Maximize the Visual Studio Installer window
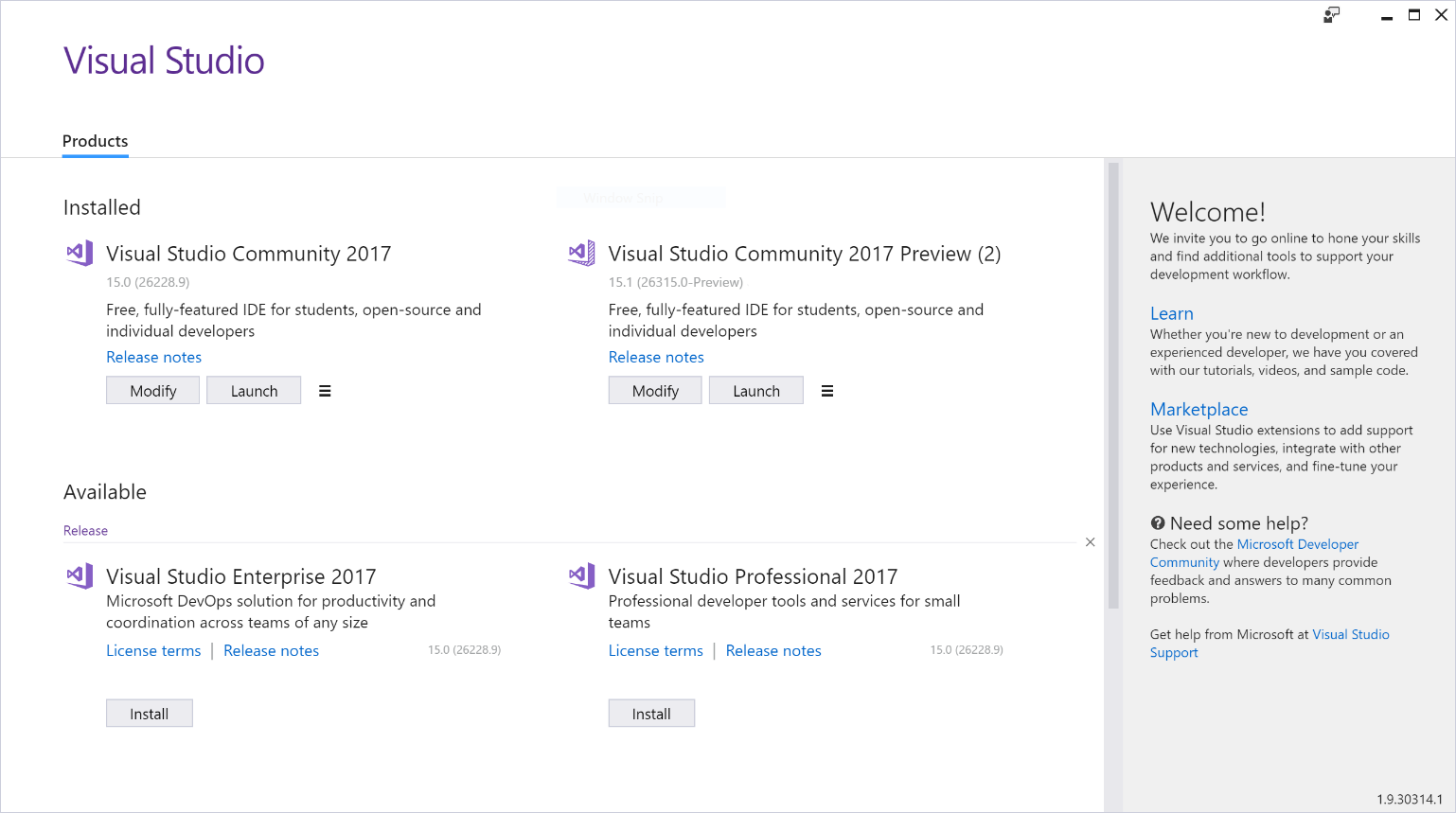The height and width of the screenshot is (813, 1456). [x=1414, y=15]
